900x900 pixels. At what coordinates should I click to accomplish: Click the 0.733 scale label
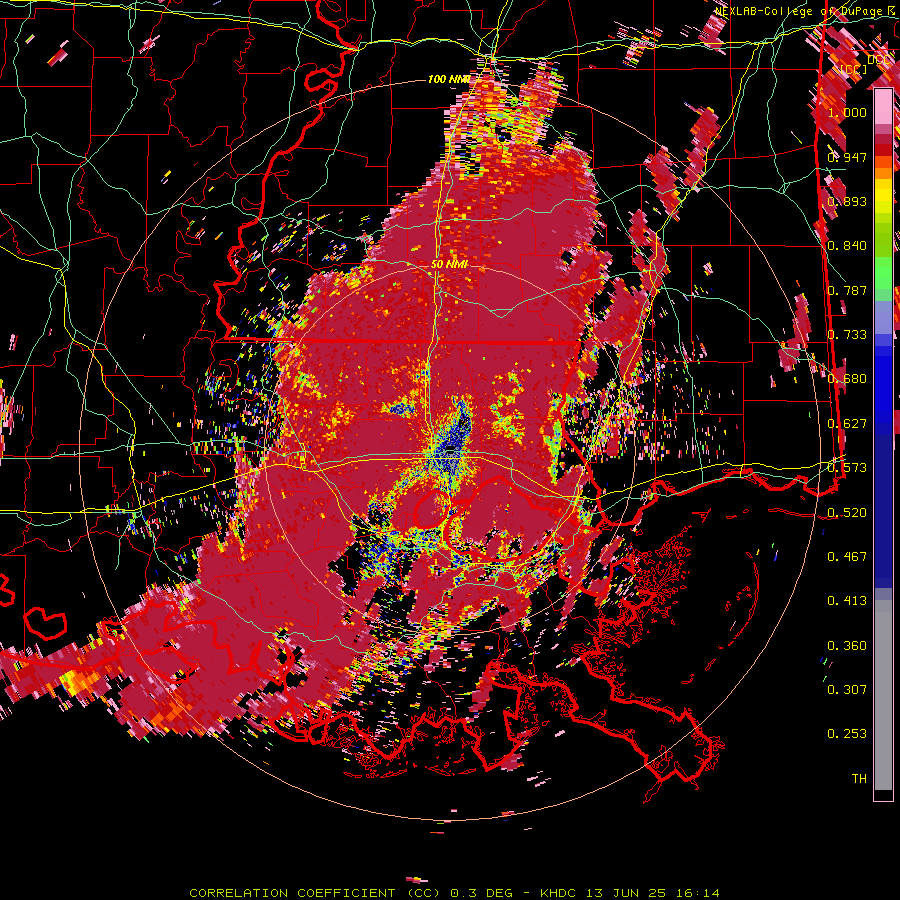click(847, 335)
